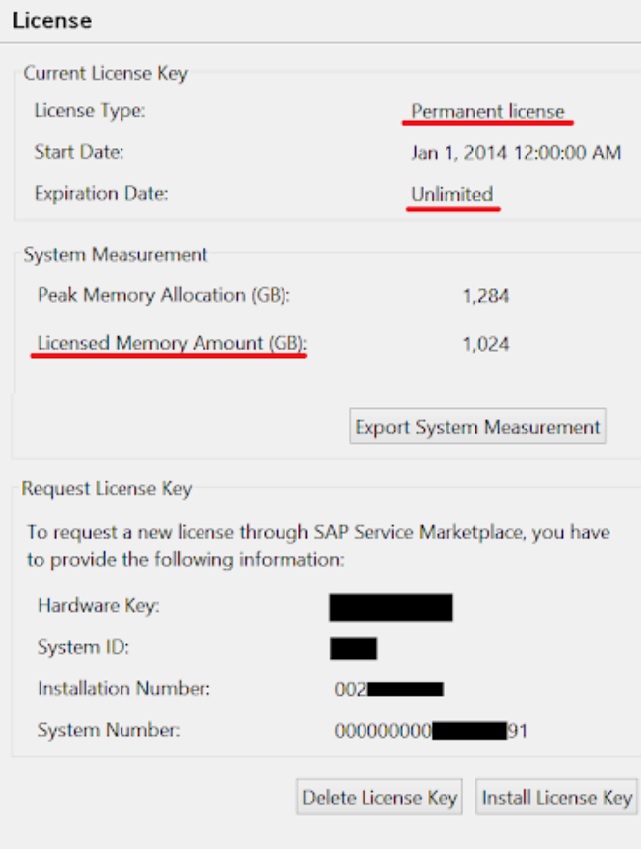The width and height of the screenshot is (641, 849).
Task: Click the Peak Memory Allocation (GB) label
Action: point(170,296)
